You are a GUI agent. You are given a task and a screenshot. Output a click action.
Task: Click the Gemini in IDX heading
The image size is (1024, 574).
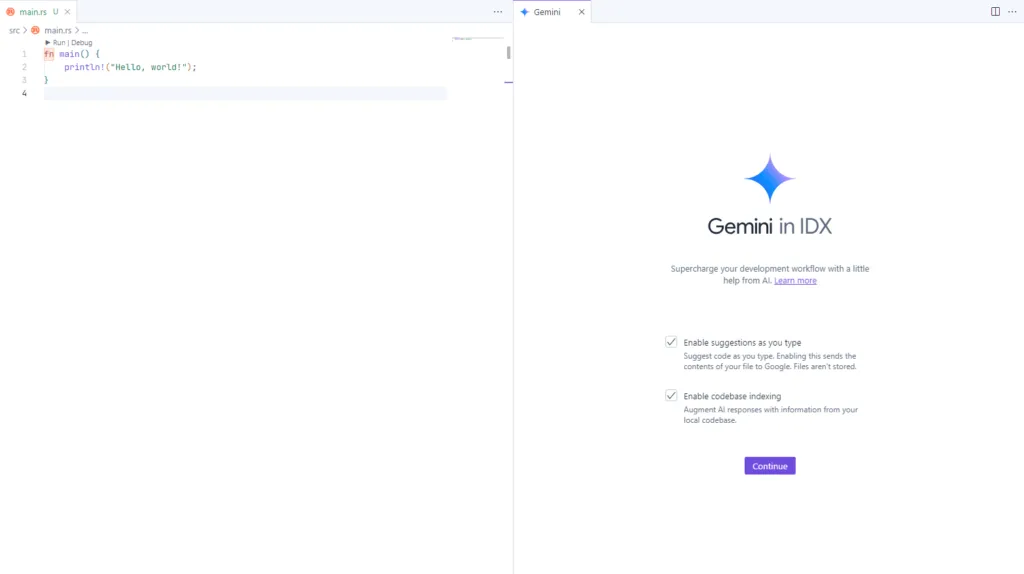point(769,227)
